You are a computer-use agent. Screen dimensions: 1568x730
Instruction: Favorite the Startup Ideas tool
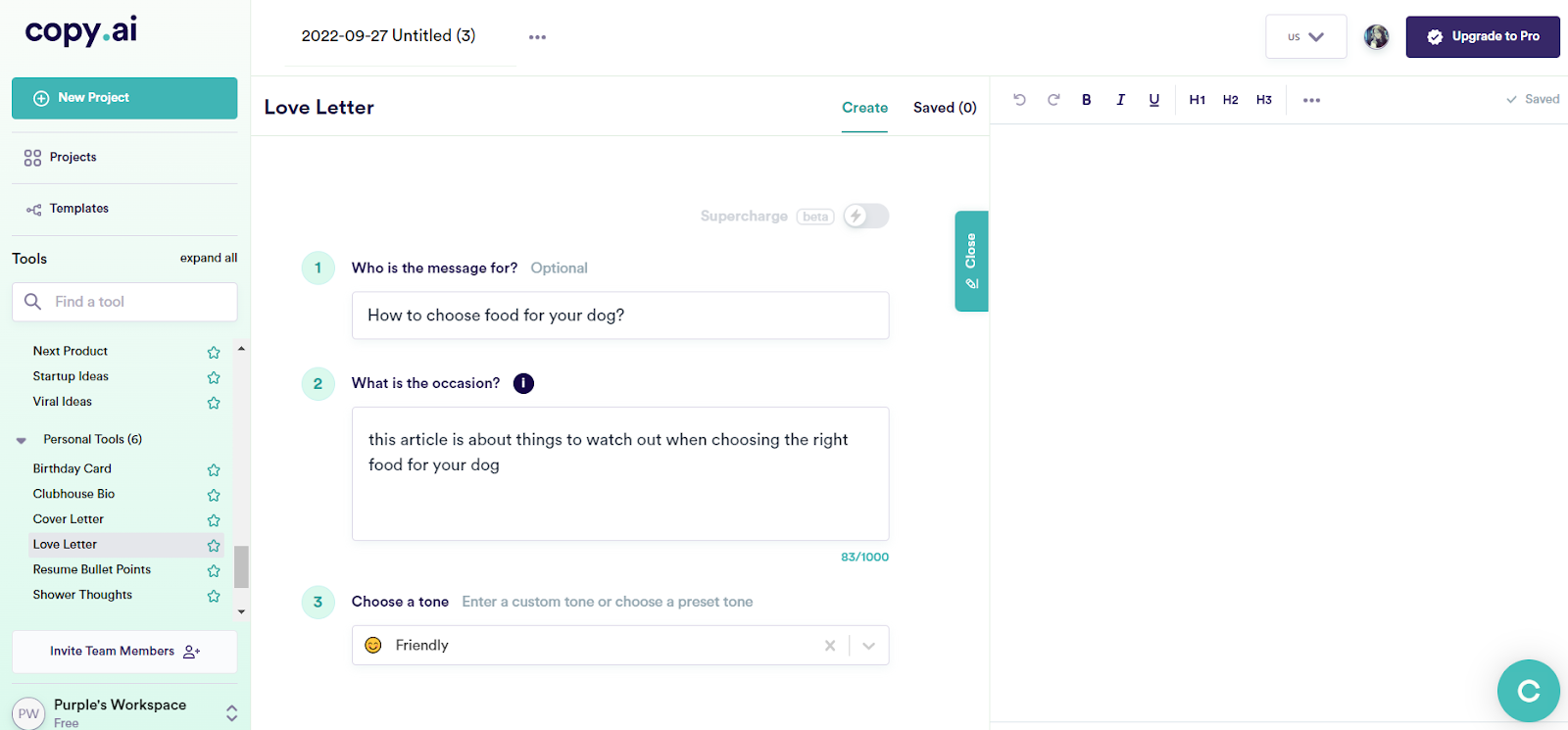click(214, 377)
